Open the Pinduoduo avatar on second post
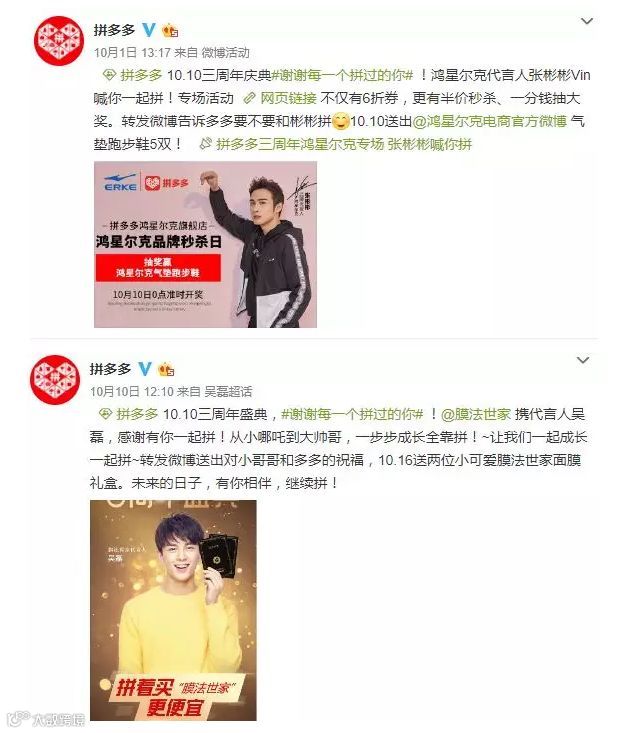Image resolution: width=638 pixels, height=733 pixels. [x=54, y=380]
